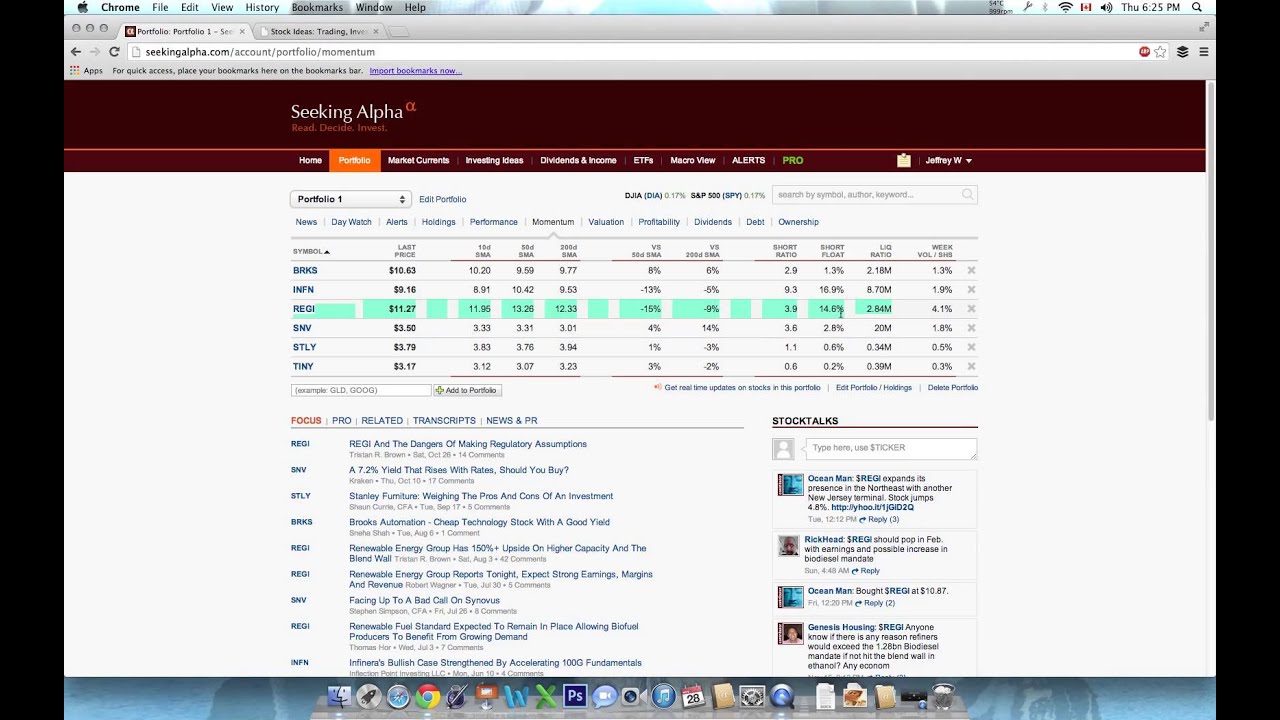Click the volume icon in menu bar

click(x=1106, y=7)
